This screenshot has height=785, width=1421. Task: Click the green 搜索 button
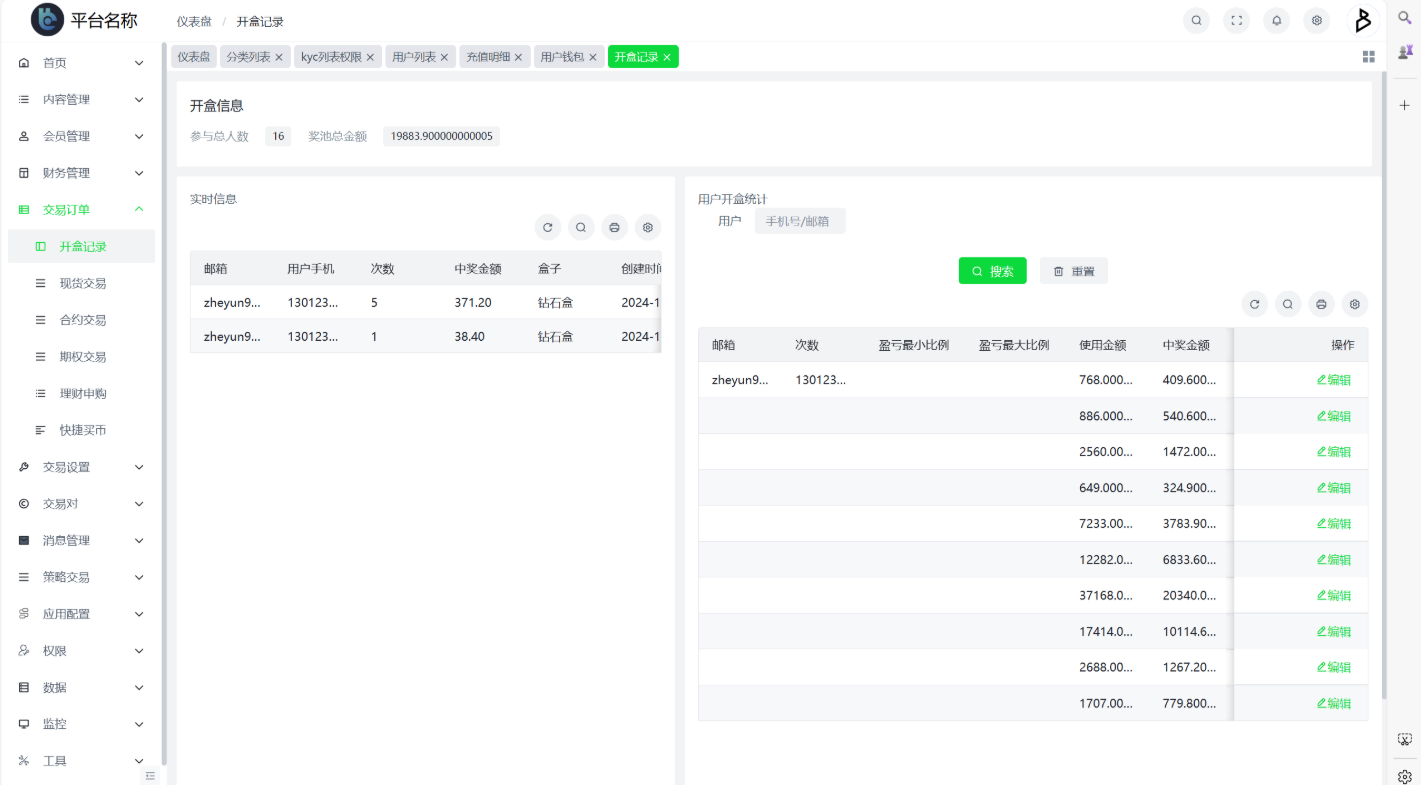click(x=992, y=271)
